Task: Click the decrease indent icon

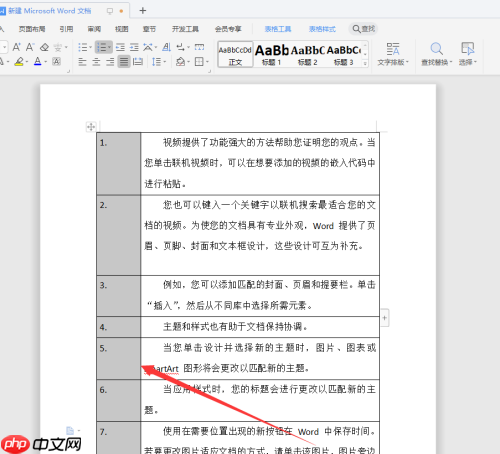Action: 120,47
